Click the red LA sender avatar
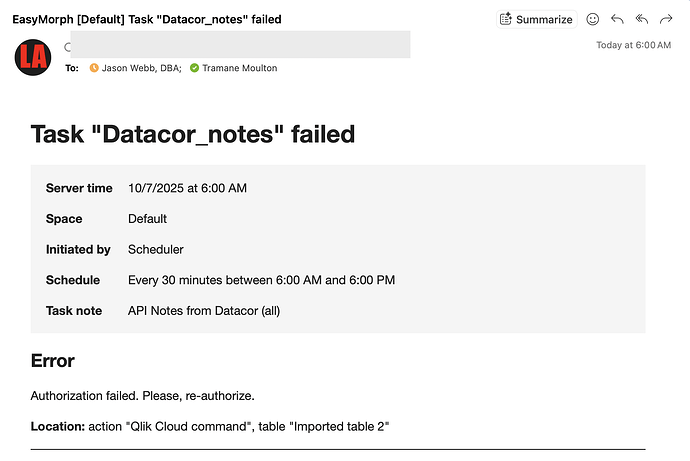Viewport: 690px width, 461px height. coord(33,55)
